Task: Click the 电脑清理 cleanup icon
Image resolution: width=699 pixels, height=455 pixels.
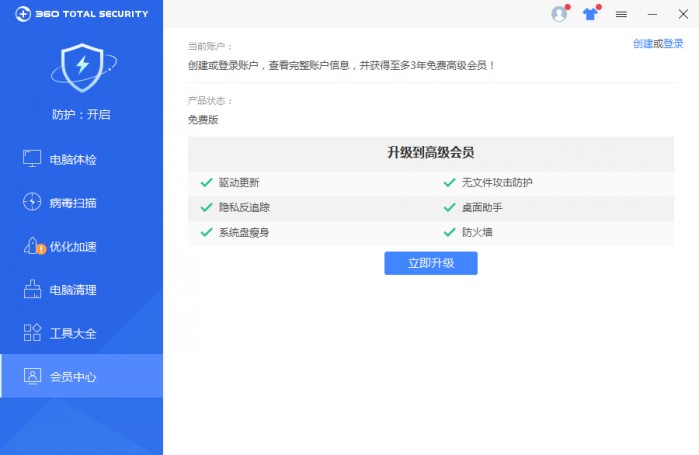Action: 32,290
